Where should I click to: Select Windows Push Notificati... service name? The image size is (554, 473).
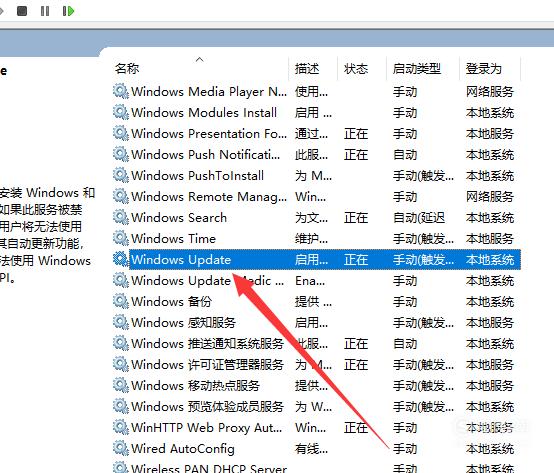click(x=206, y=155)
